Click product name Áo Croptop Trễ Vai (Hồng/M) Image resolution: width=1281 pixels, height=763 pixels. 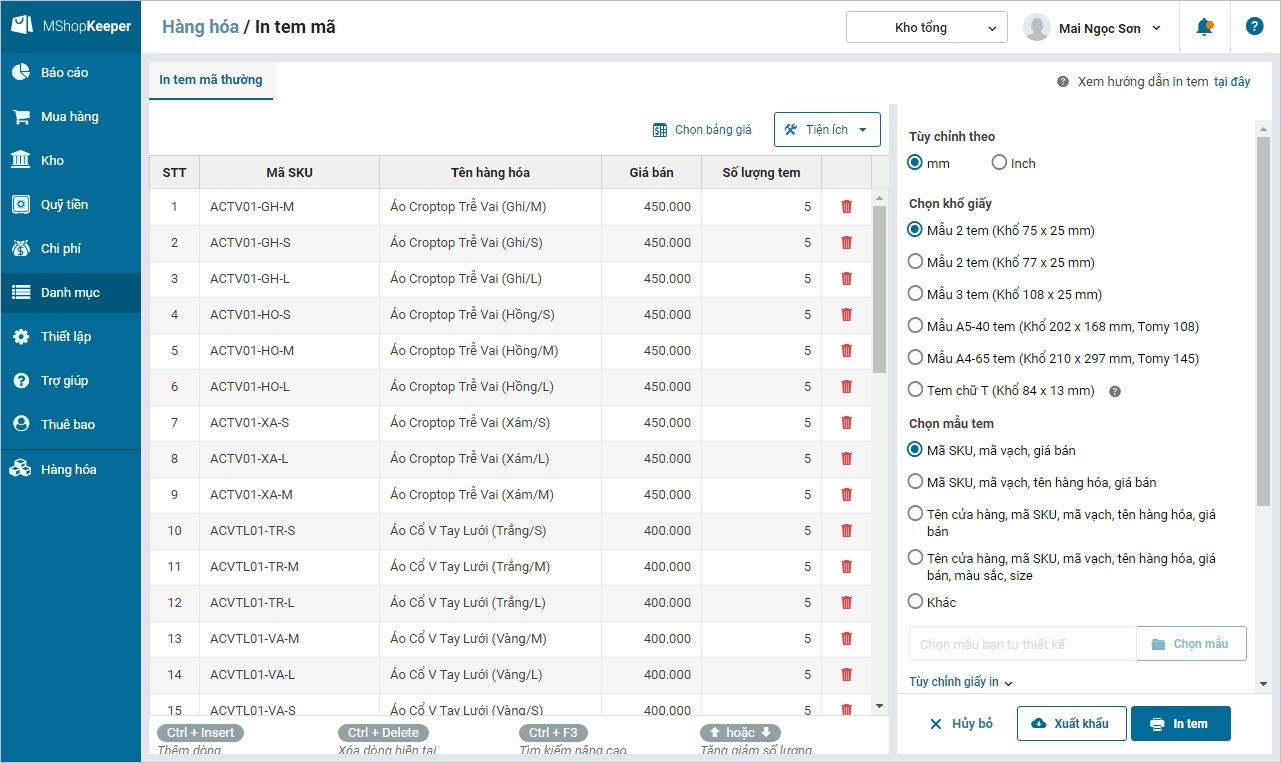(x=474, y=351)
